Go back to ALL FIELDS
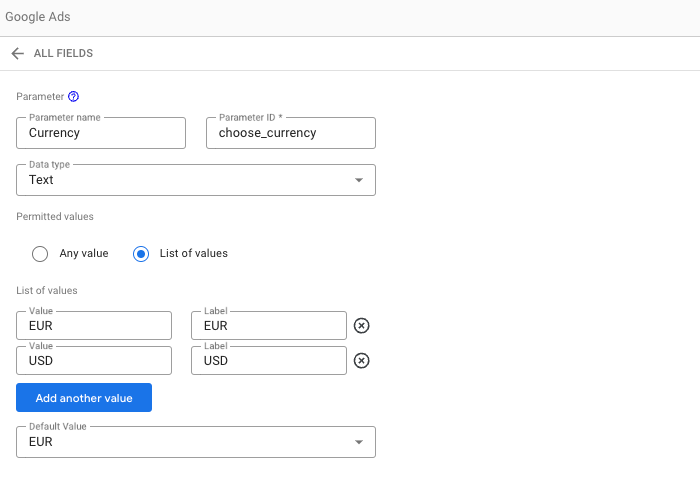 pyautogui.click(x=63, y=53)
